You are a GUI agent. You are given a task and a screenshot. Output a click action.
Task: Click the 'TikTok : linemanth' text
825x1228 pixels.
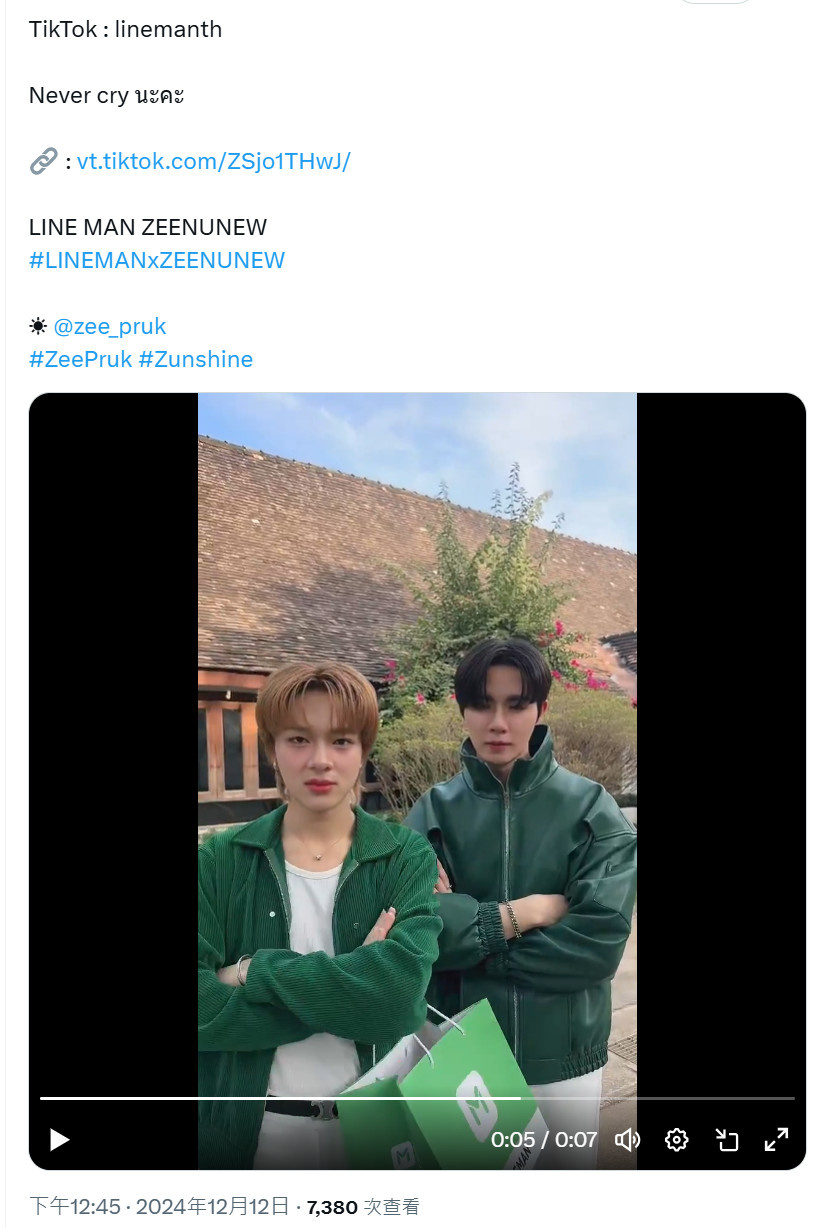[126, 29]
